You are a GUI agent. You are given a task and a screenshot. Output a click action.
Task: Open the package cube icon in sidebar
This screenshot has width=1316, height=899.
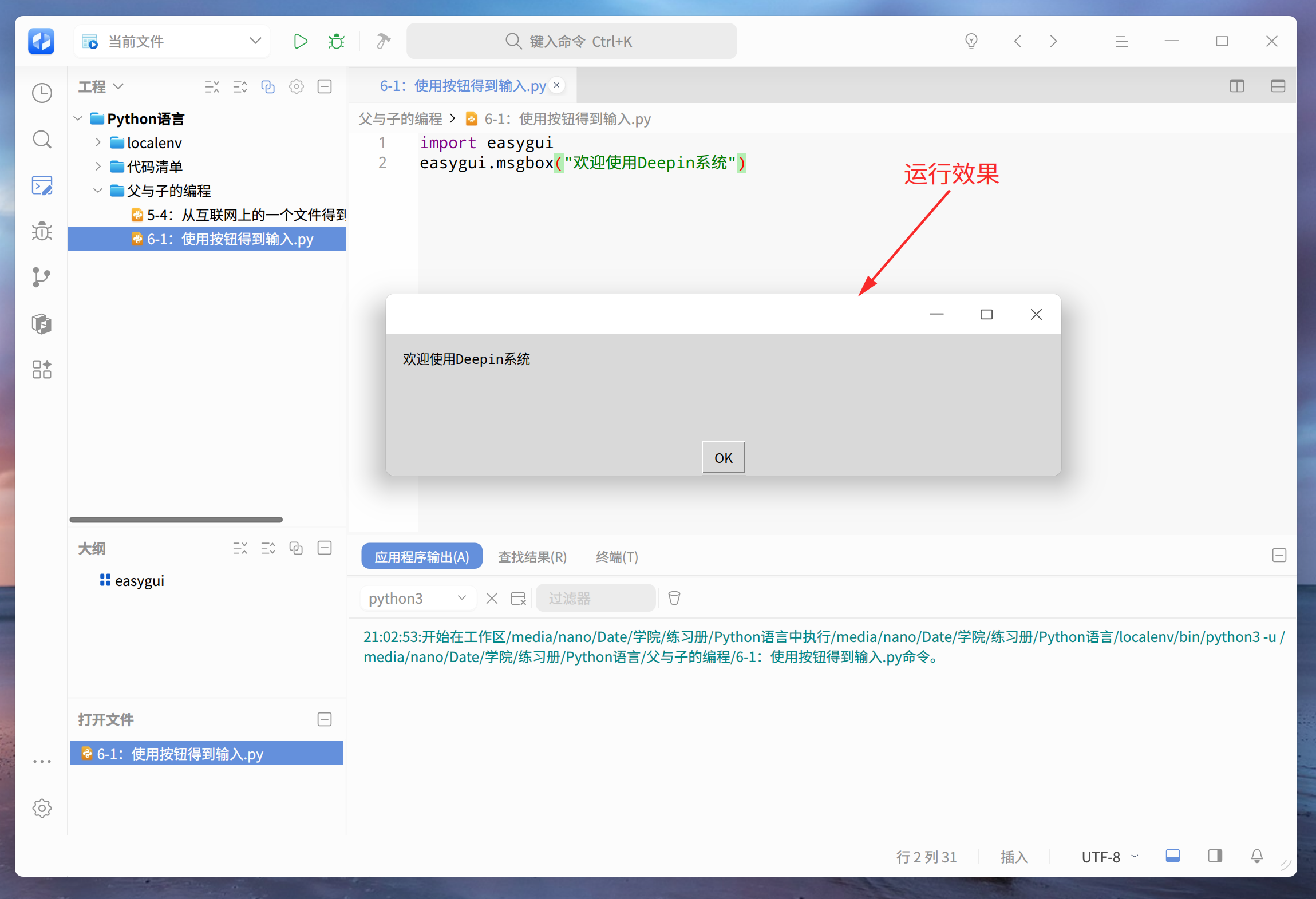[x=42, y=323]
